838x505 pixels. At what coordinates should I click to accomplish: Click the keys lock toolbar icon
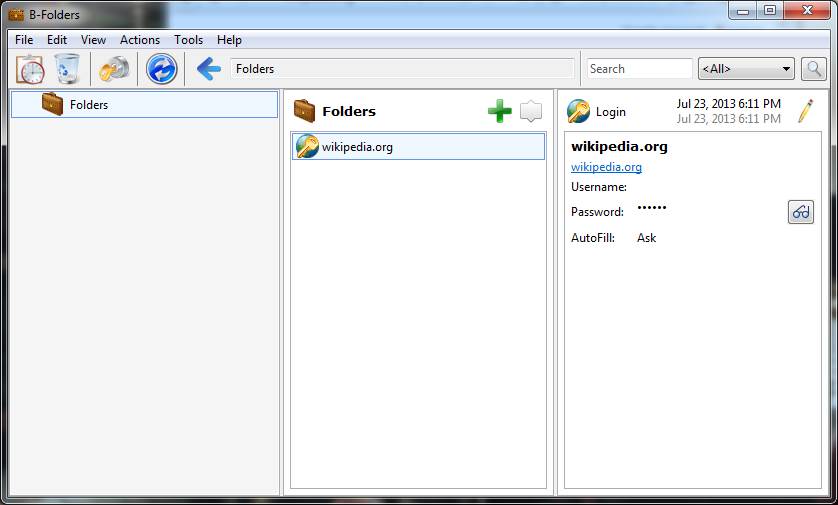tap(114, 69)
